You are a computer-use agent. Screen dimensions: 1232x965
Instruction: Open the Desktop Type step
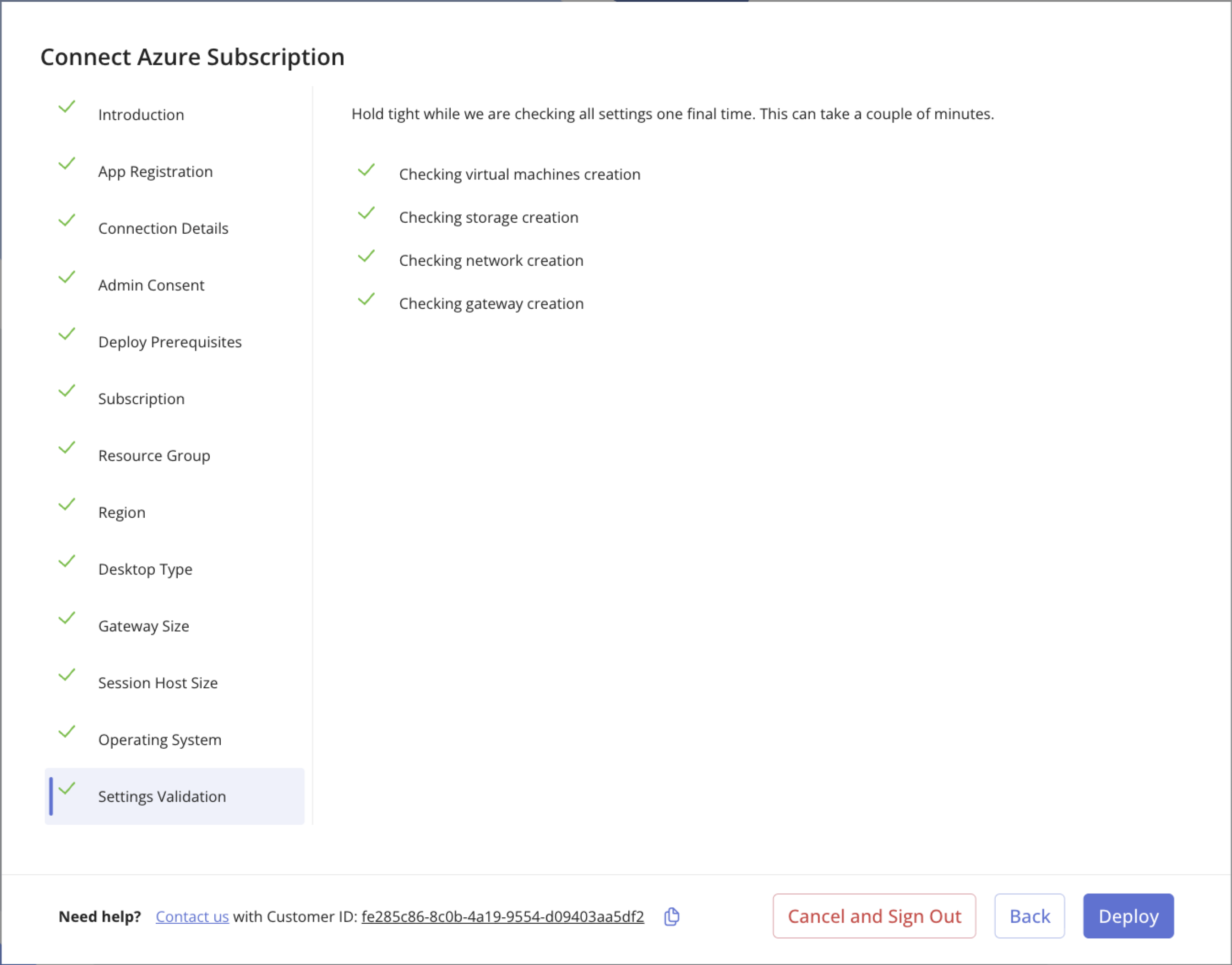[x=145, y=569]
